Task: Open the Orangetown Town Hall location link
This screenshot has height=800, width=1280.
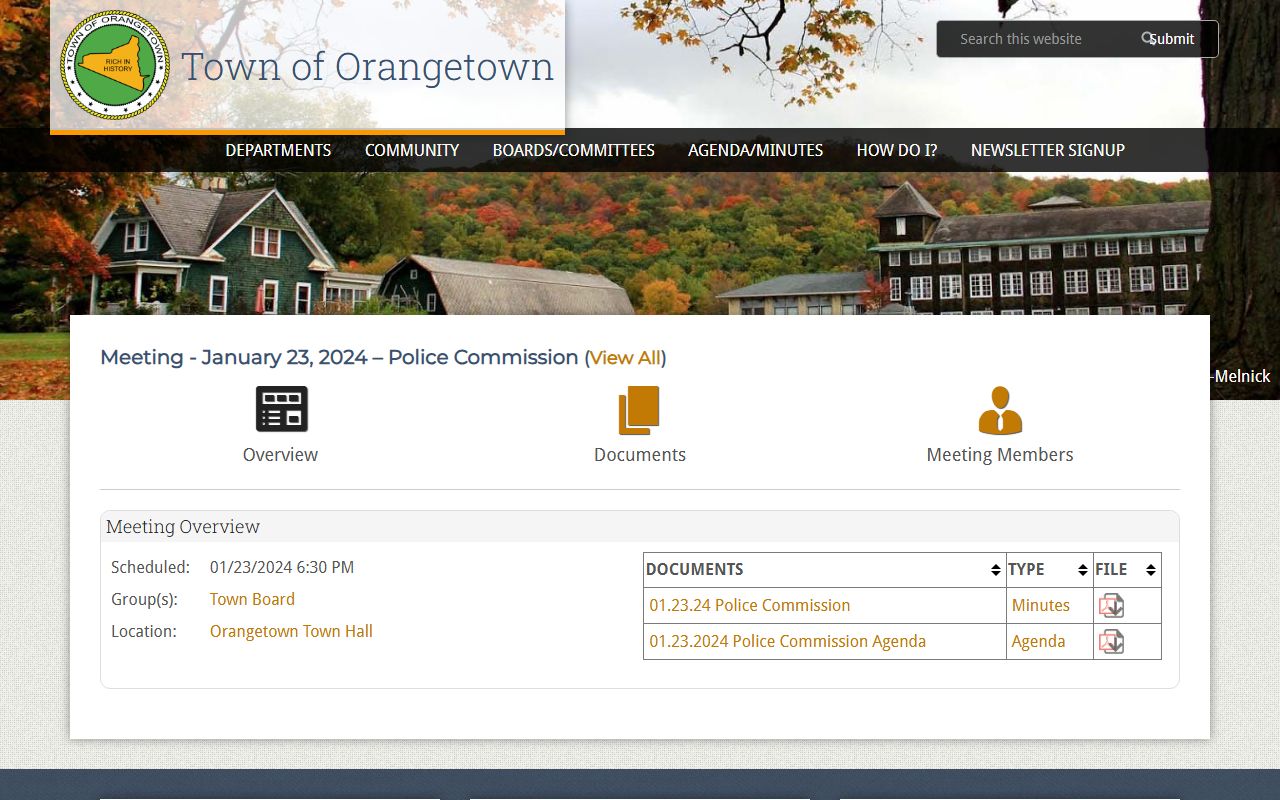Action: pyautogui.click(x=291, y=631)
